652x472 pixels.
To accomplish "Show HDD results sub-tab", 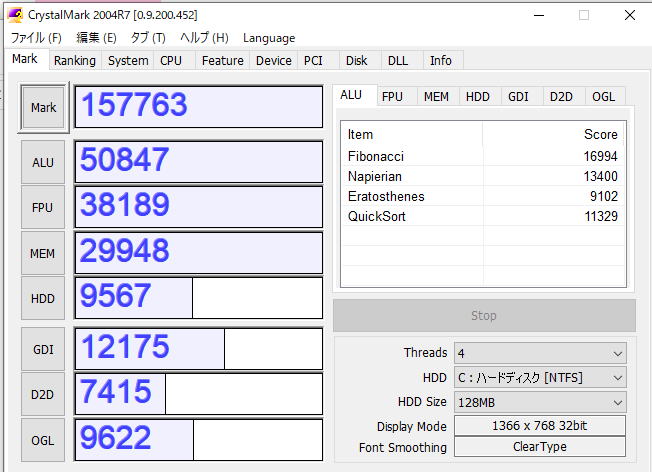I will [478, 96].
